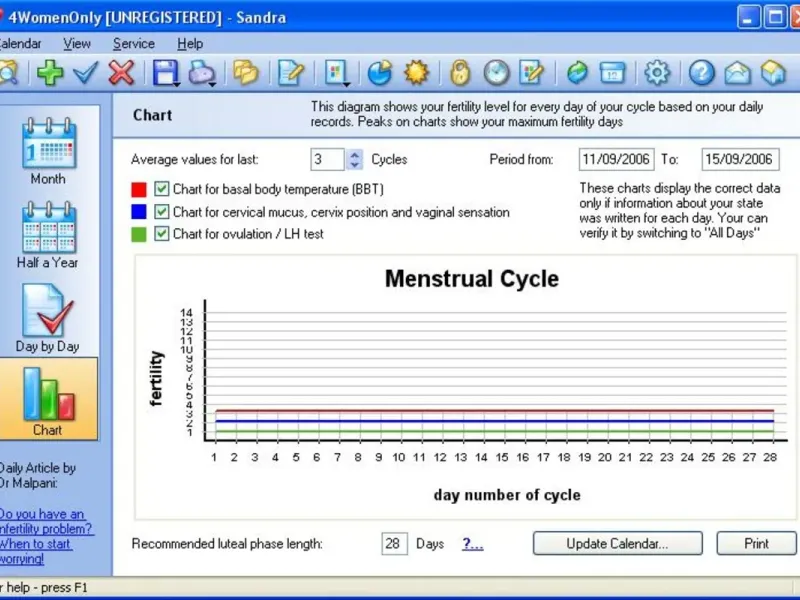Open the Half a Year view
This screenshot has height=600, width=800.
click(x=48, y=235)
